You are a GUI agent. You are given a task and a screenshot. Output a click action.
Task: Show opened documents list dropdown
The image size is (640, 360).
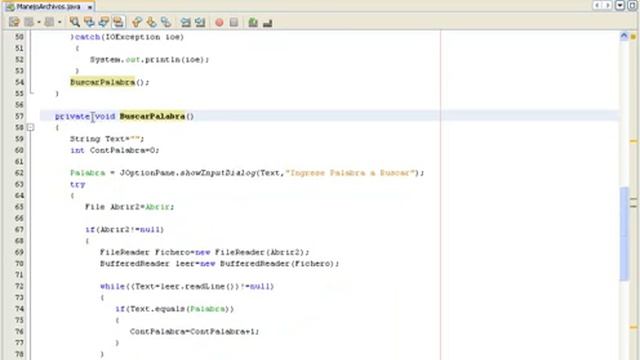[x=620, y=5]
